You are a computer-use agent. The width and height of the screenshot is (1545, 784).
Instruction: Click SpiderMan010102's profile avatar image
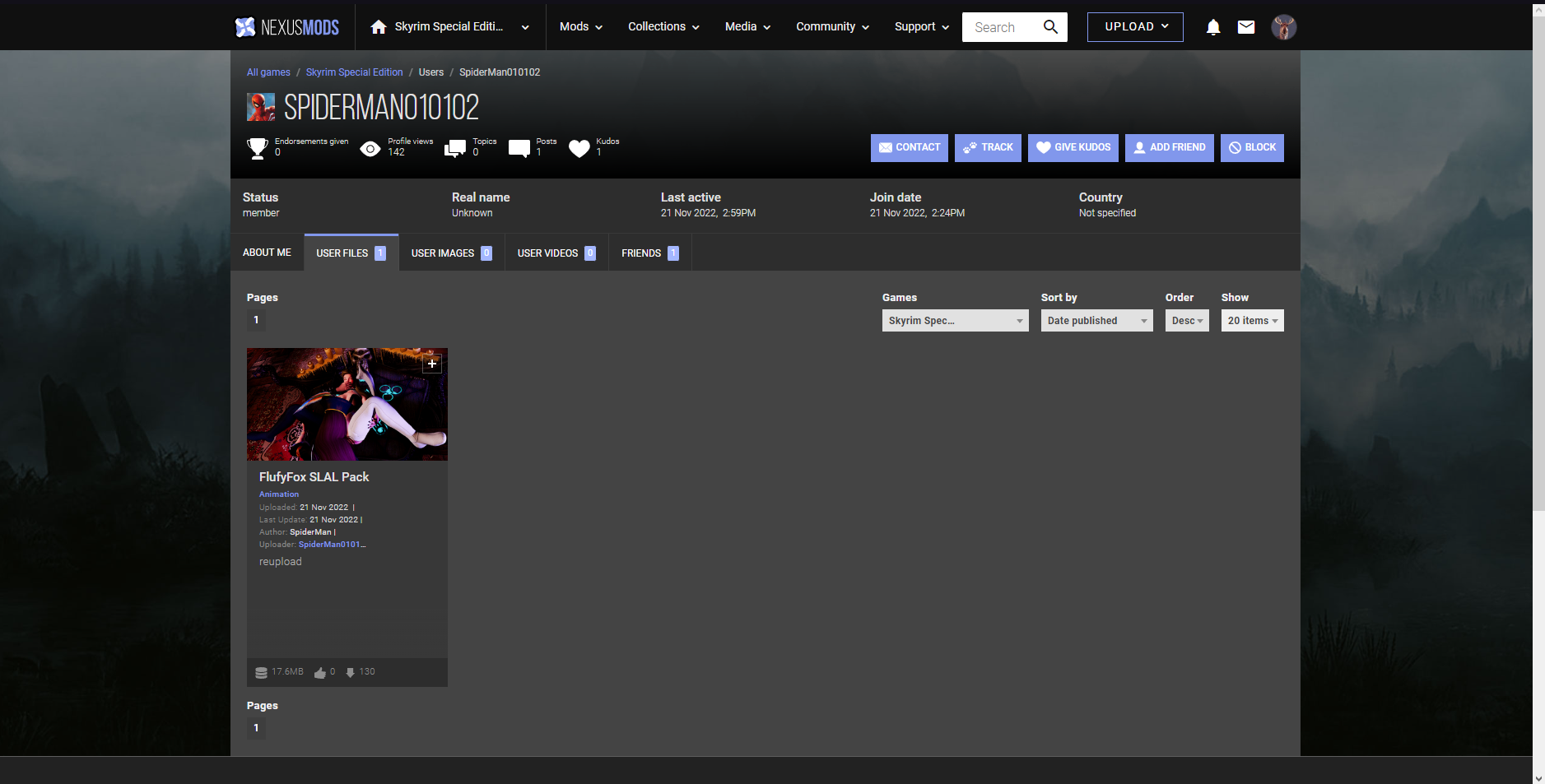tap(261, 107)
